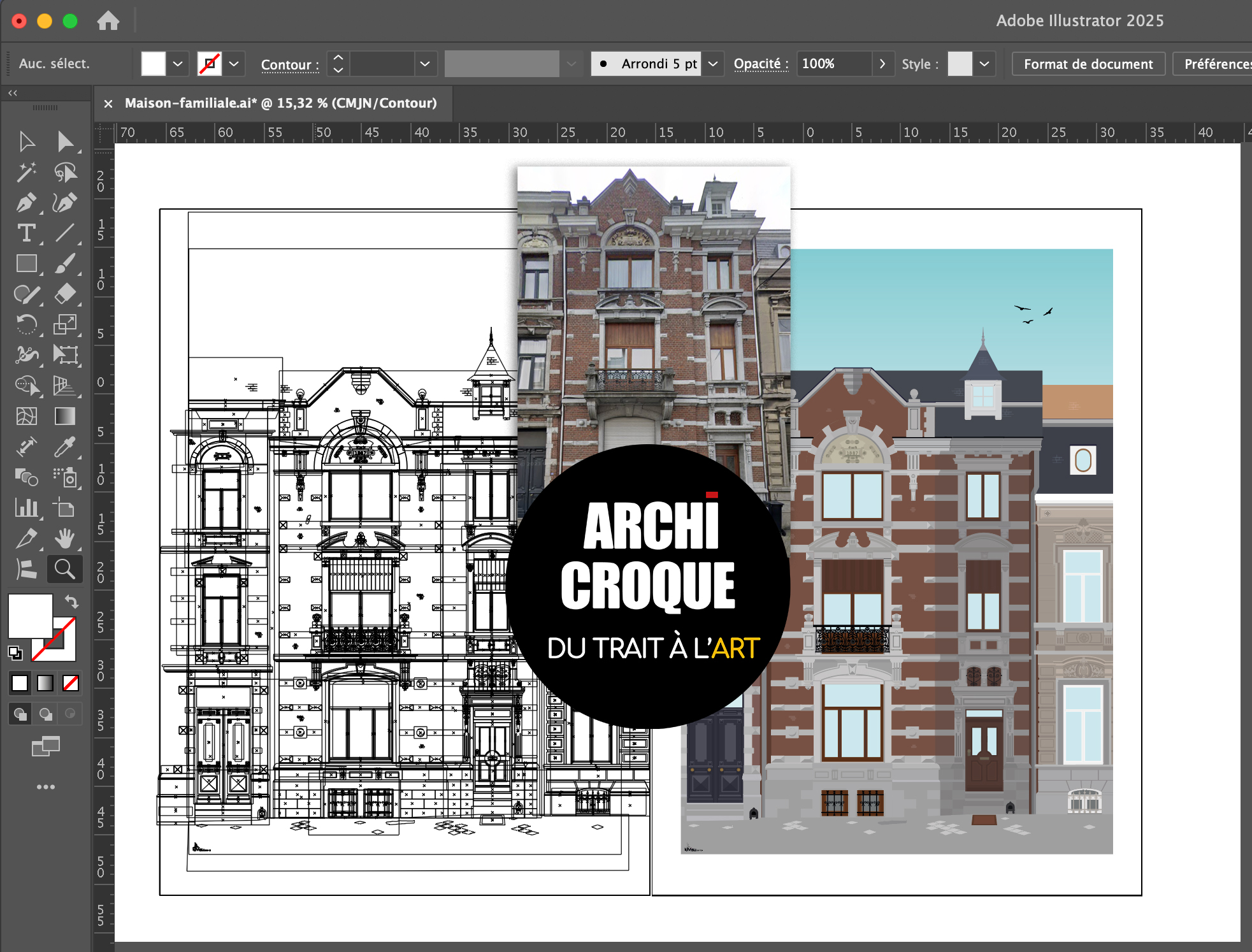Select the Lasso tool
This screenshot has height=952, width=1252.
(65, 172)
